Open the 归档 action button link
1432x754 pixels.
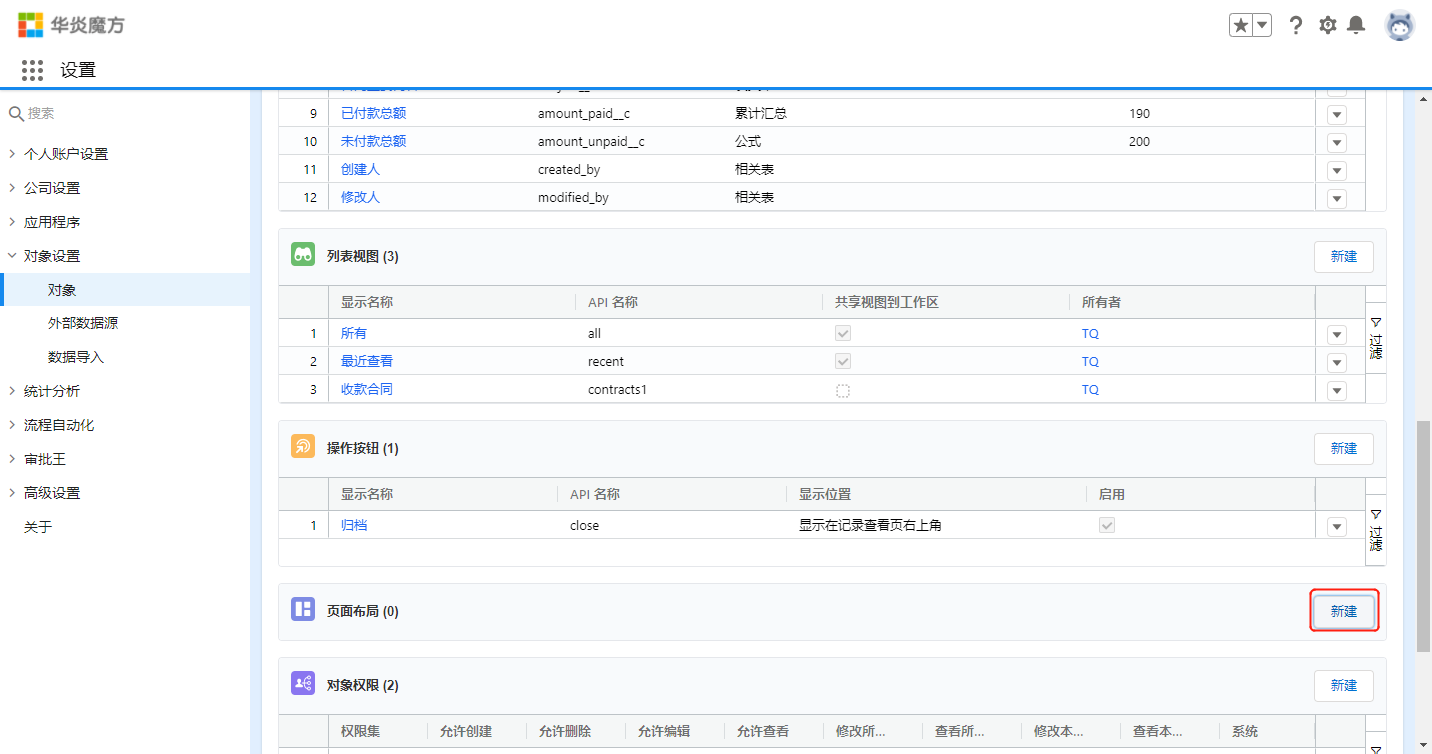(x=354, y=525)
